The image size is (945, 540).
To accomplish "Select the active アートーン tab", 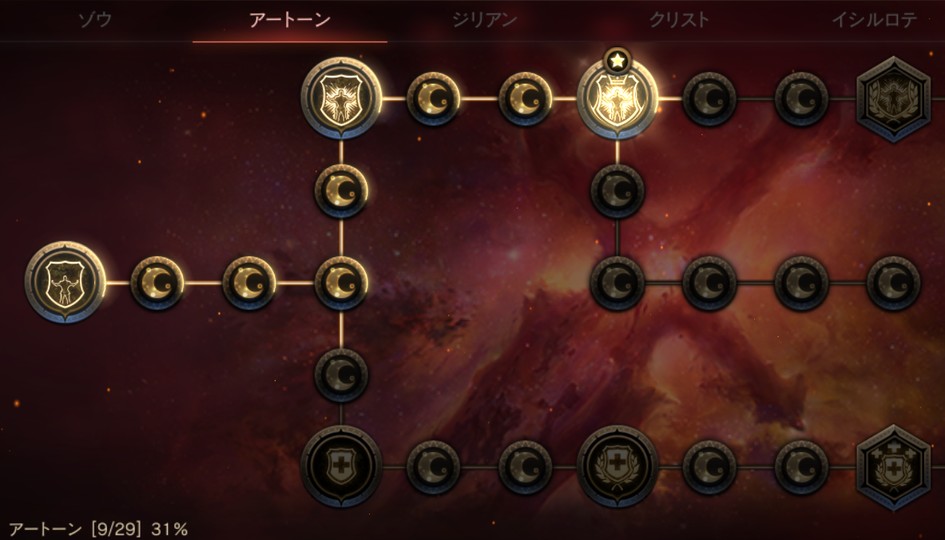I will pos(290,20).
